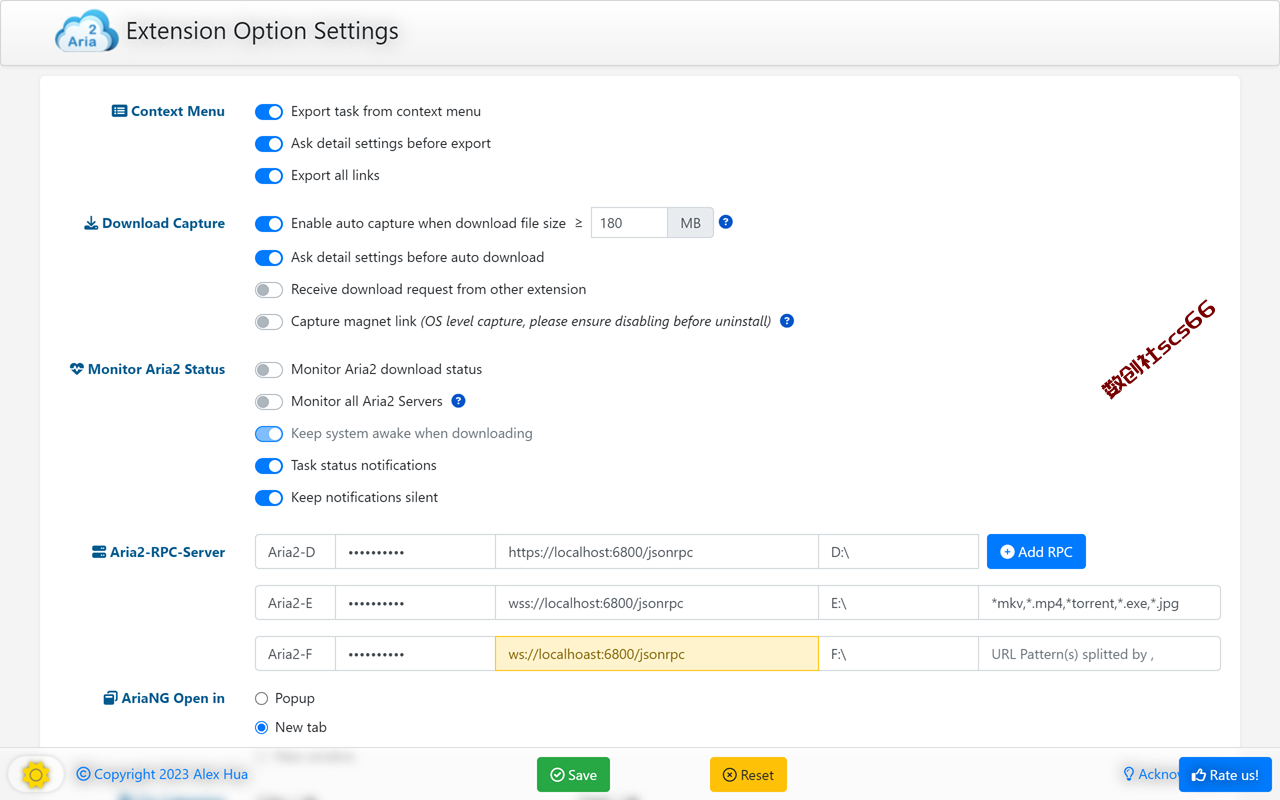Click the Download Capture section label
Viewport: 1280px width, 800px height.
pyautogui.click(x=163, y=223)
